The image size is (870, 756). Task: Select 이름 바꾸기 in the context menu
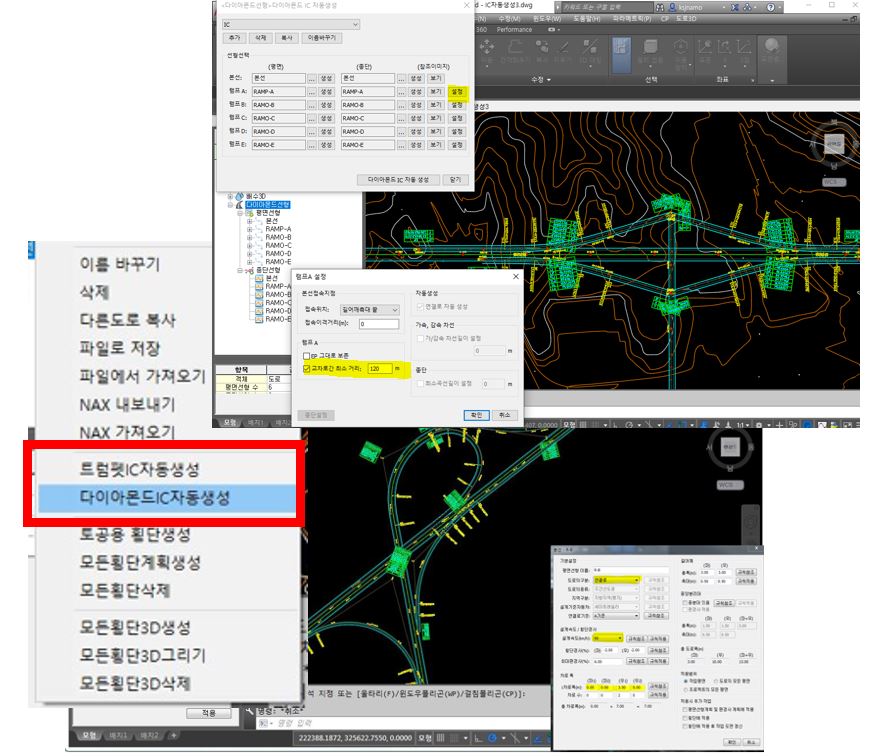pos(120,264)
